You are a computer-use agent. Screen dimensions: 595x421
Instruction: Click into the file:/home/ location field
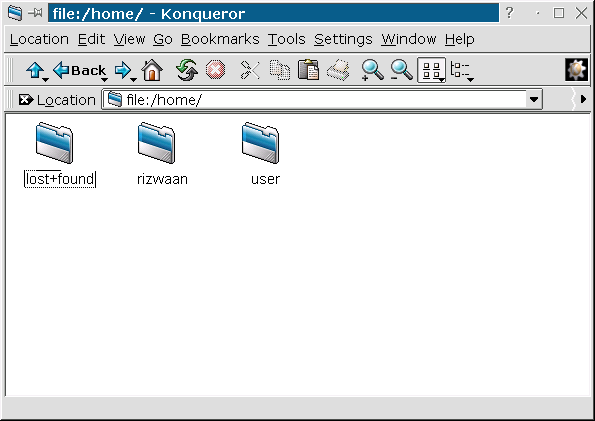(323, 100)
